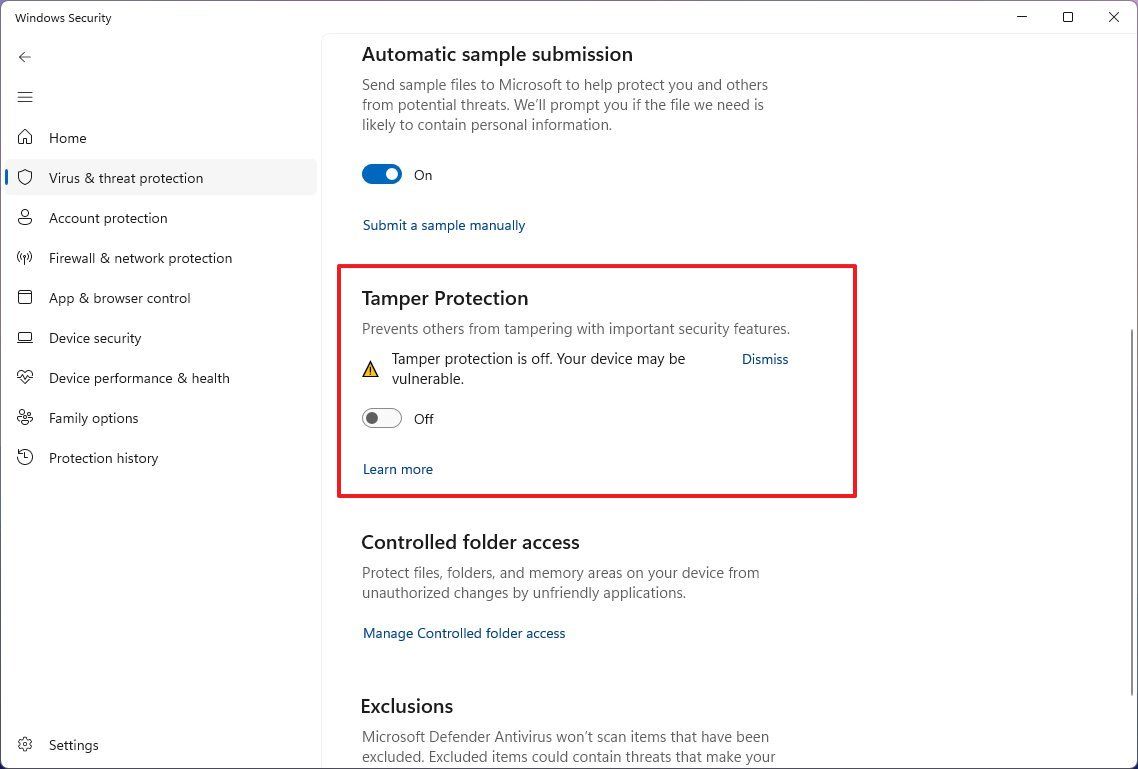Viewport: 1138px width, 769px height.
Task: Open Device security from the sidebar
Action: tap(95, 338)
